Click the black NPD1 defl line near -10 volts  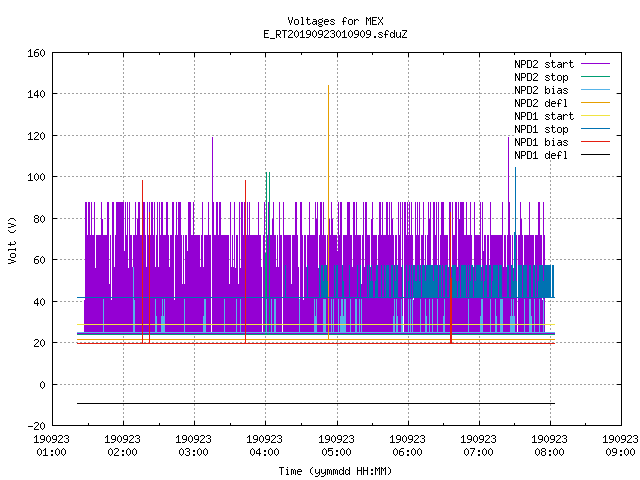click(316, 403)
